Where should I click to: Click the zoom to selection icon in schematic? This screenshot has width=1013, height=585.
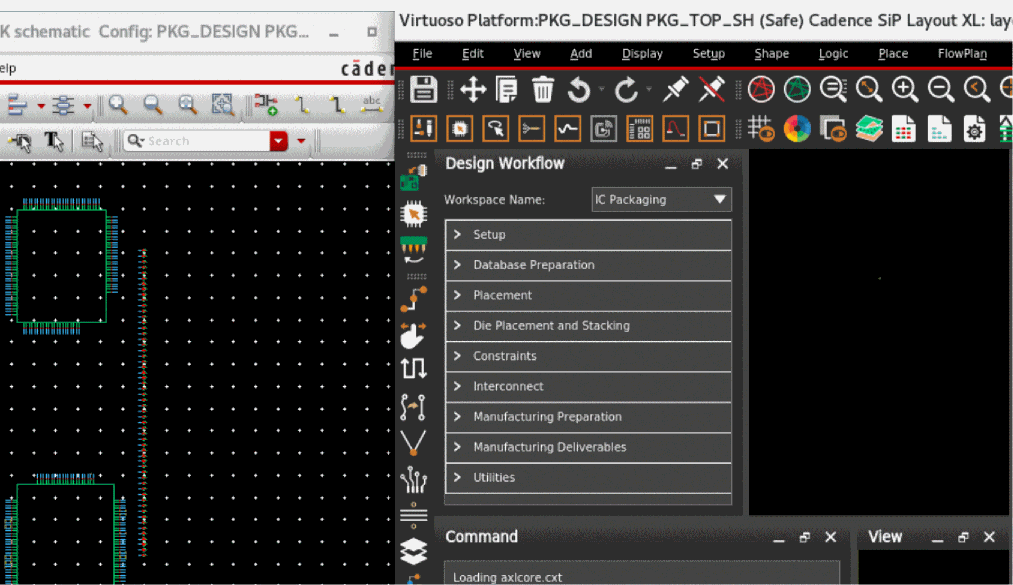pyautogui.click(x=222, y=105)
